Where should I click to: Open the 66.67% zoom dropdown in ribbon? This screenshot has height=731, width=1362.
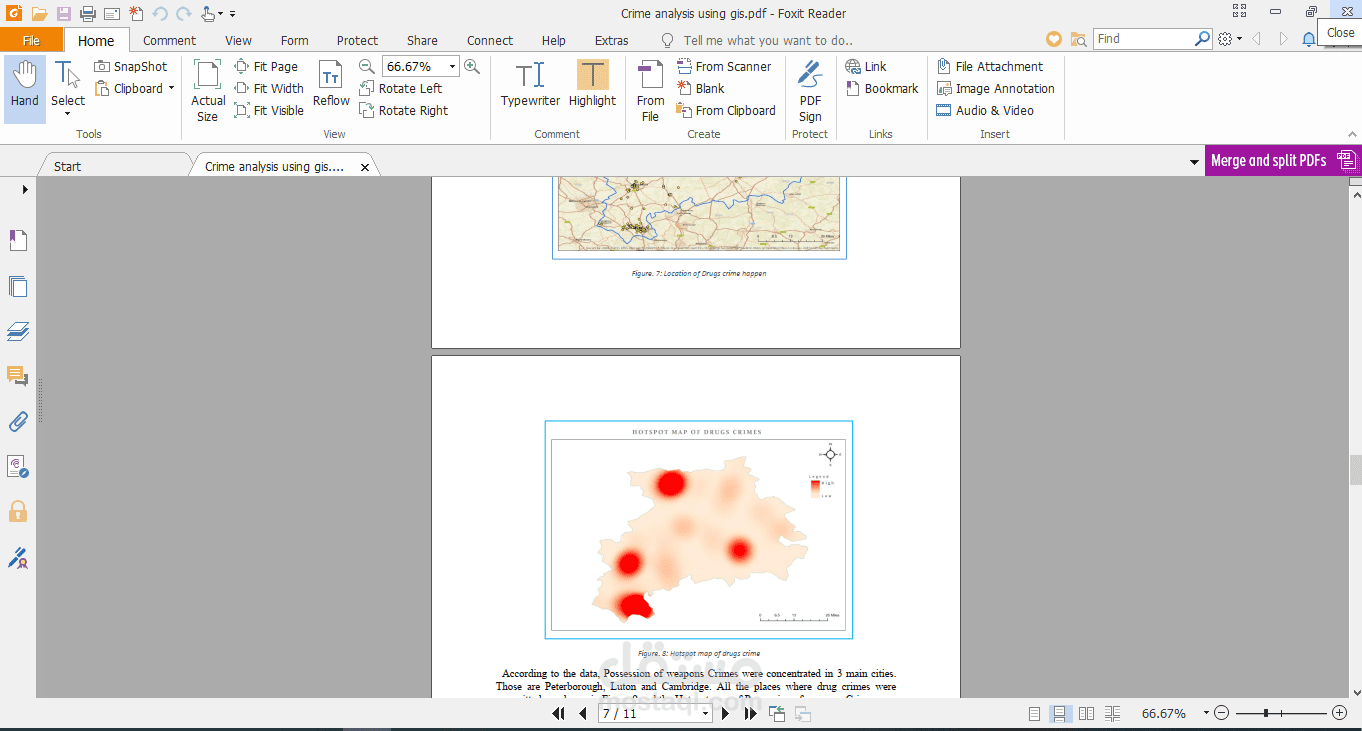pyautogui.click(x=452, y=67)
